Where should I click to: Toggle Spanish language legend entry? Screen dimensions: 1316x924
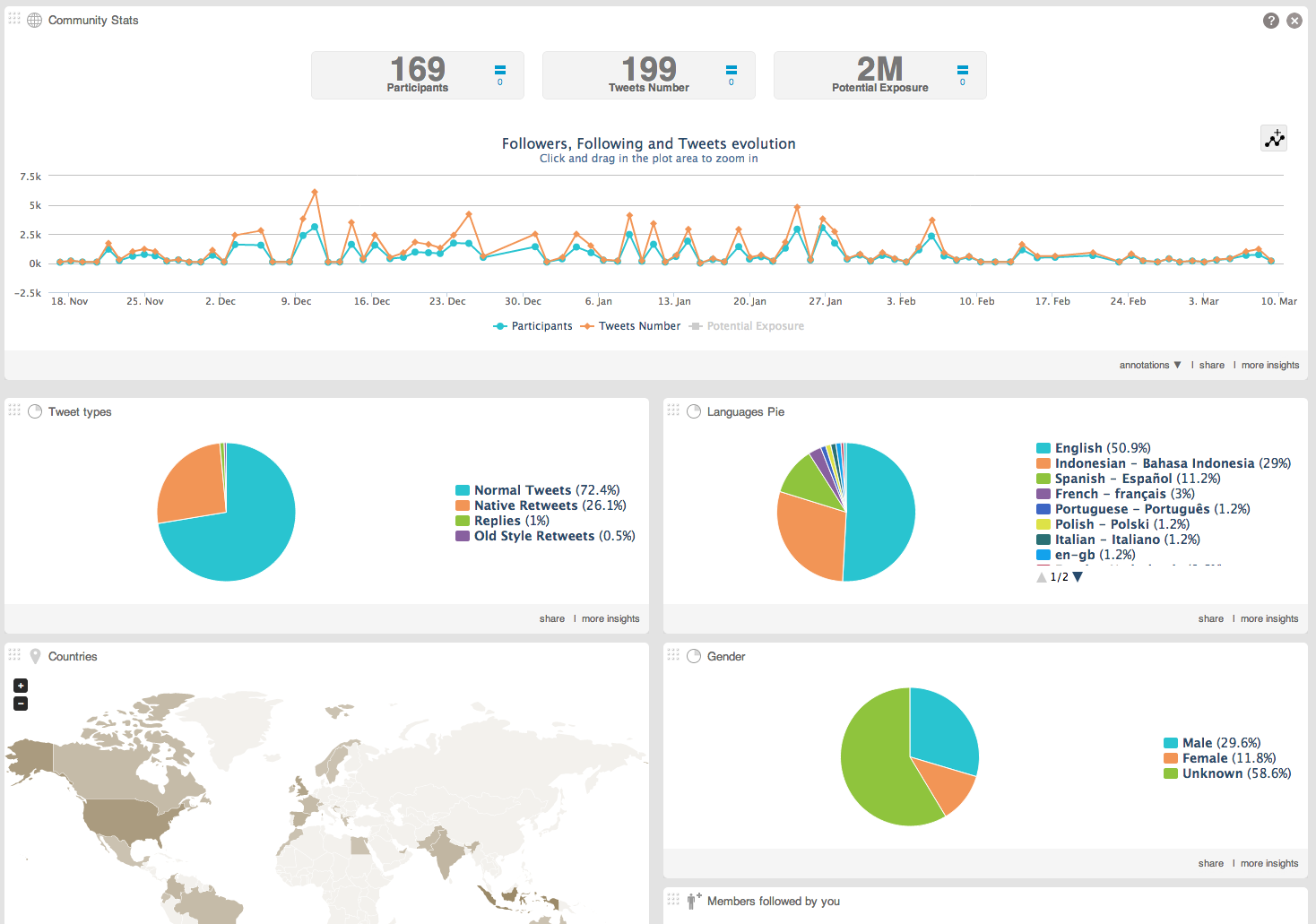coord(1128,479)
